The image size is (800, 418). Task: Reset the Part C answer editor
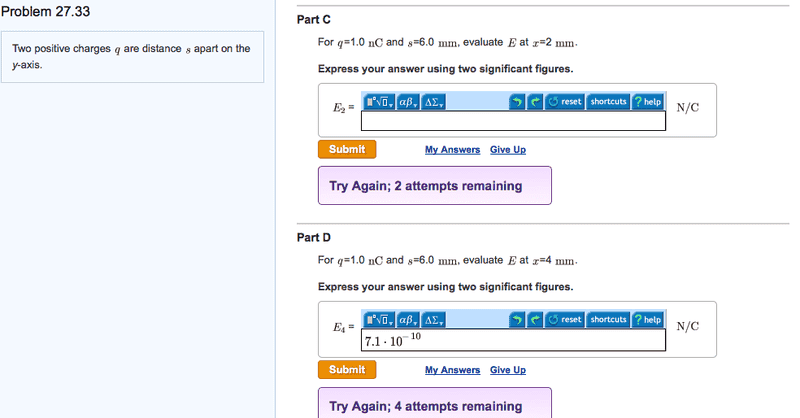pyautogui.click(x=565, y=102)
